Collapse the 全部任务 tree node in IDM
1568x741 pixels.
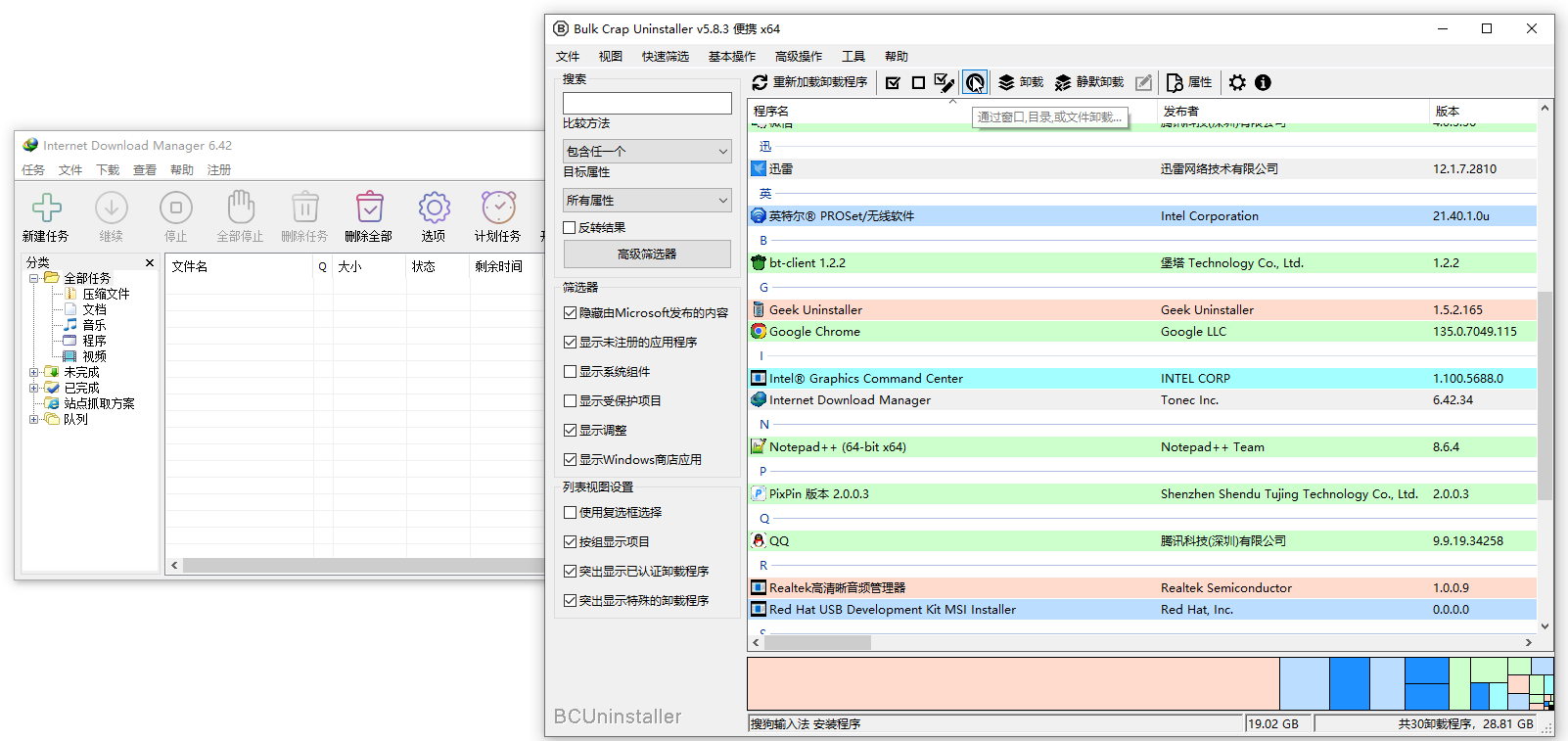click(33, 278)
